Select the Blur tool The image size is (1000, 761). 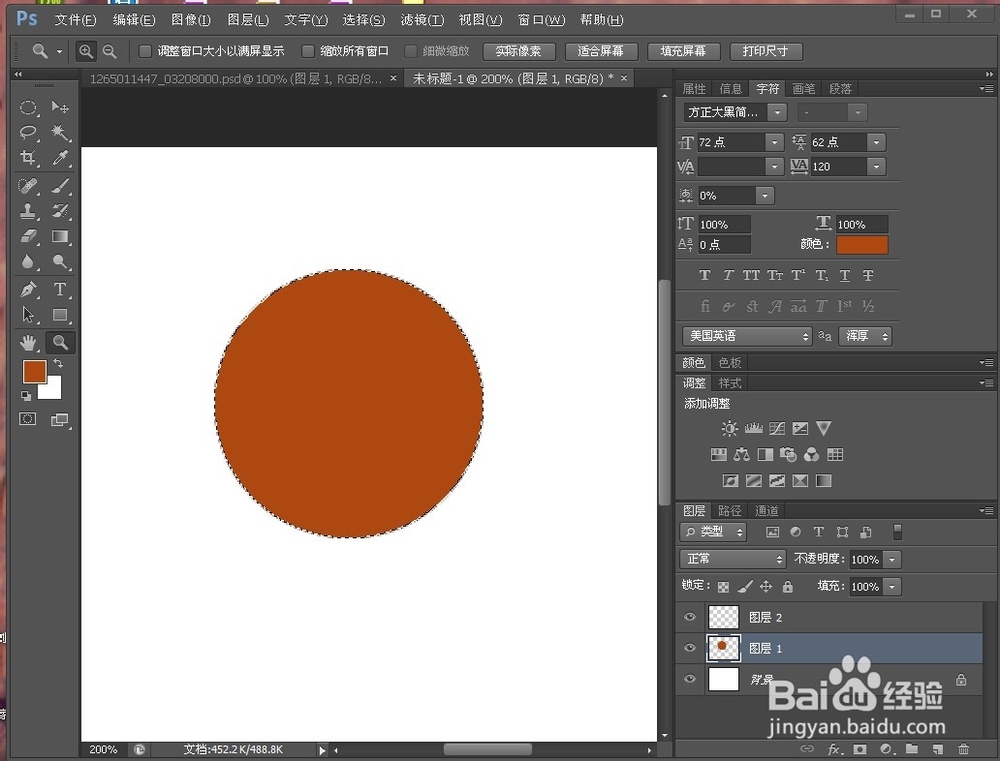(27, 262)
